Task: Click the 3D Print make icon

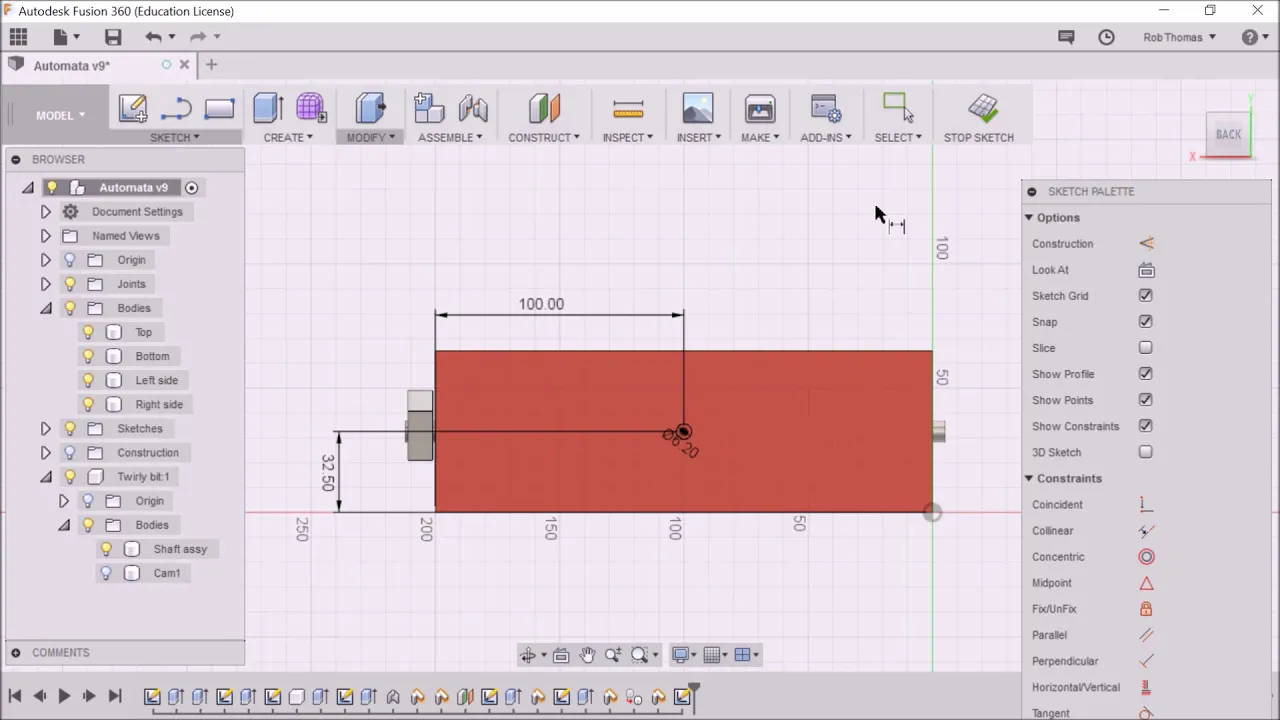Action: coord(760,108)
